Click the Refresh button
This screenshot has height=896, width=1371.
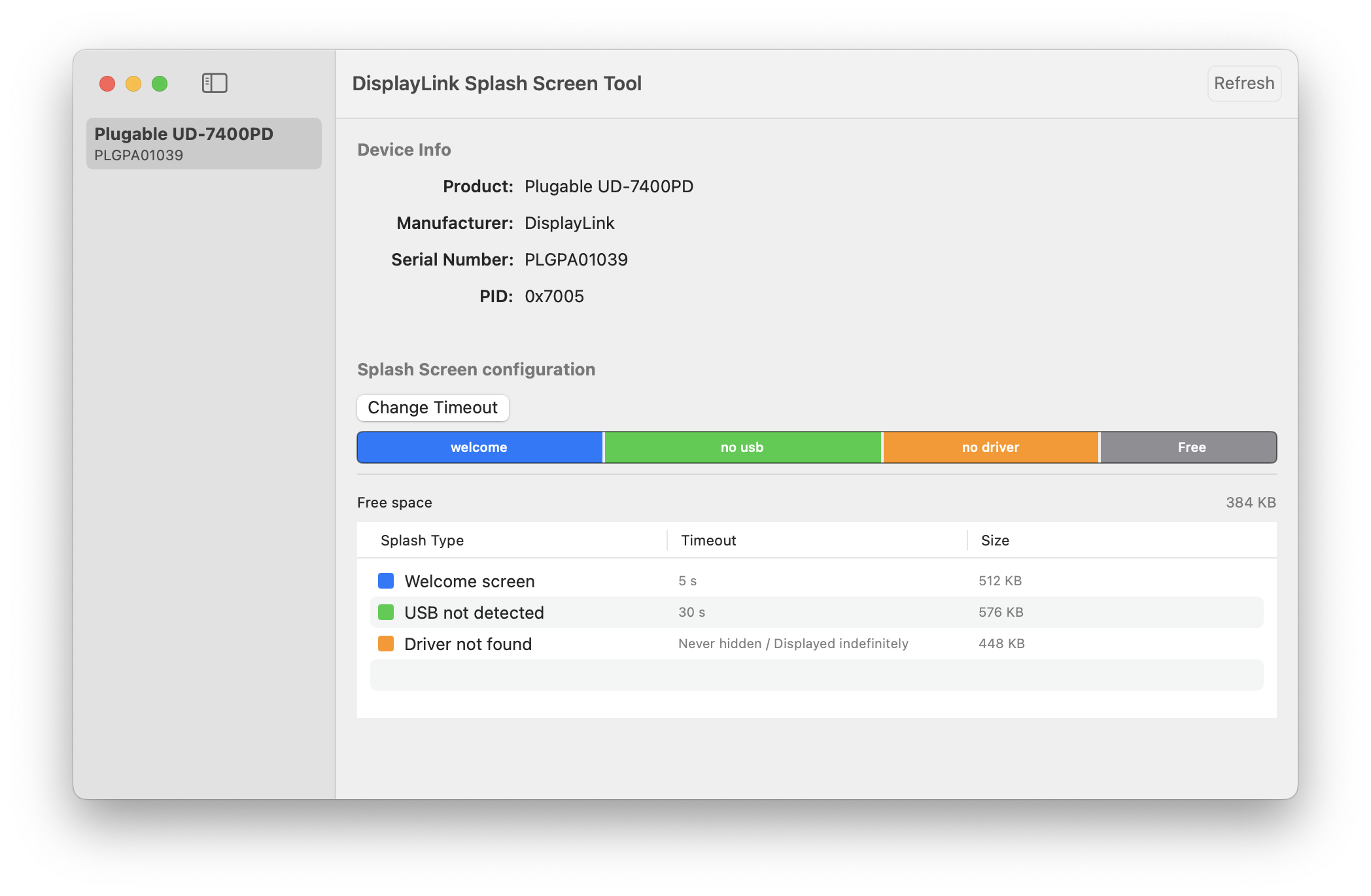point(1244,83)
